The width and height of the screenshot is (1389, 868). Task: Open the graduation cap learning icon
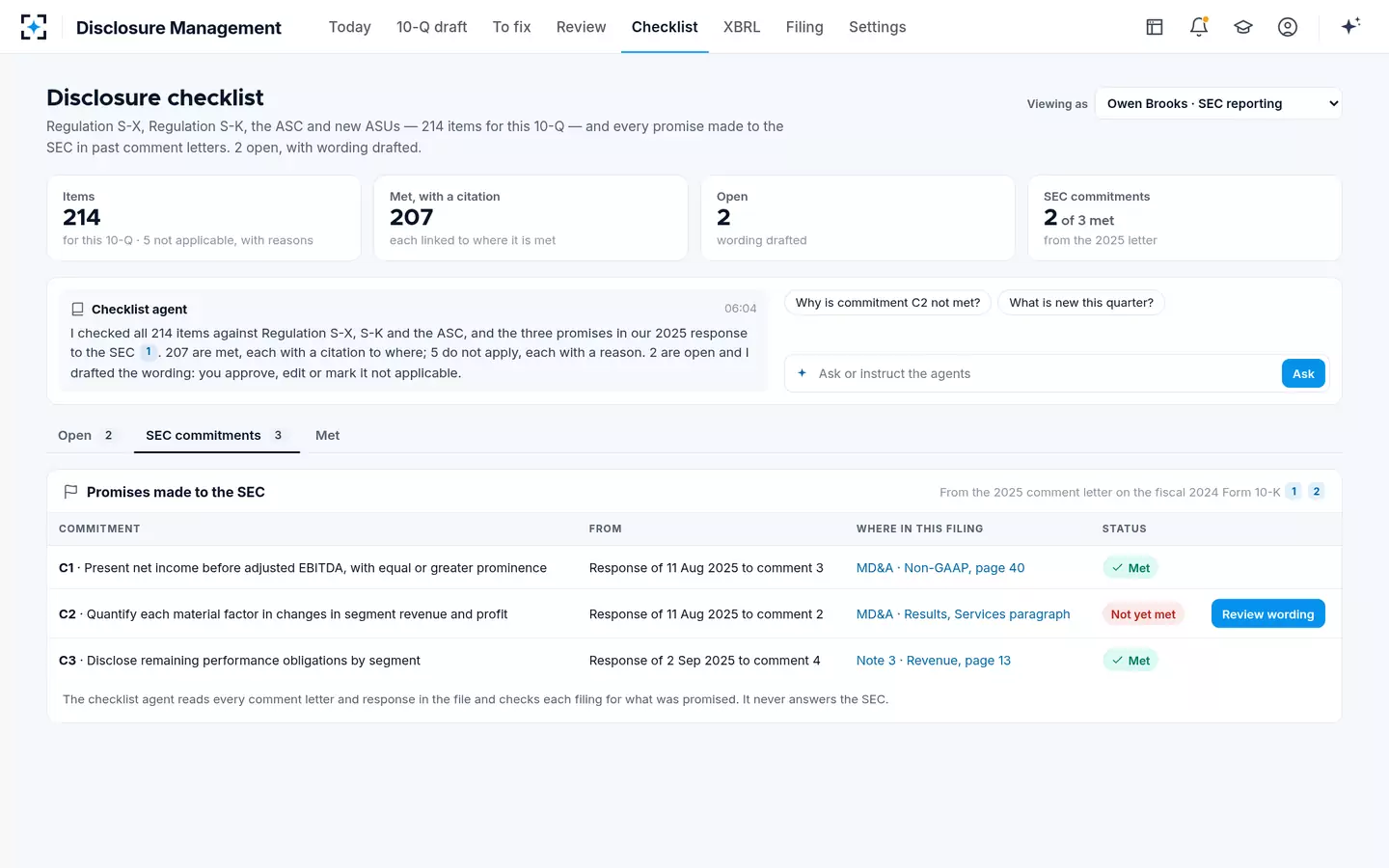pos(1243,27)
